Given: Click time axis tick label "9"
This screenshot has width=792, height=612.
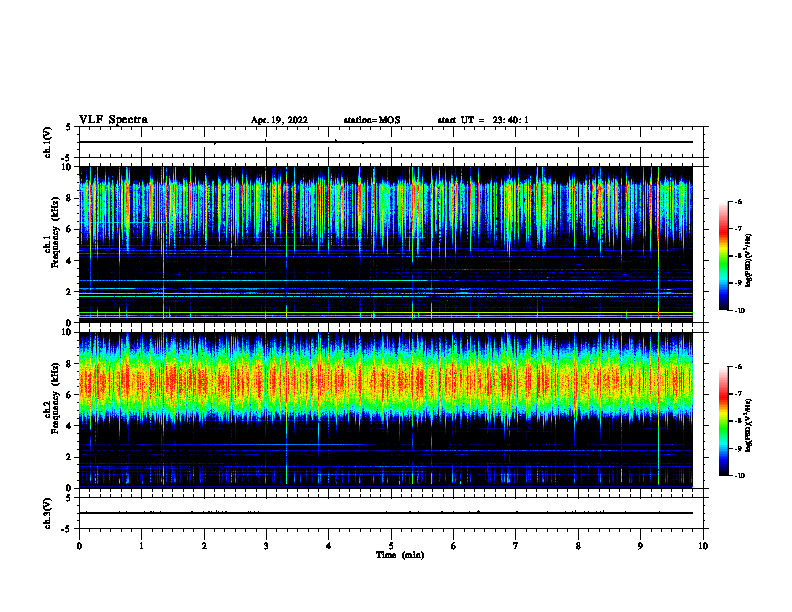Looking at the screenshot, I should pos(640,546).
